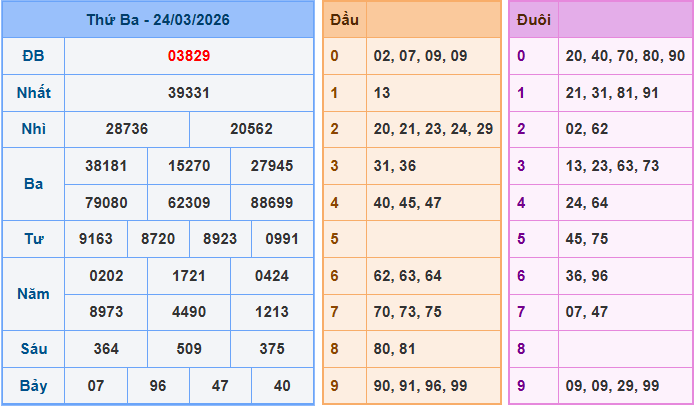Click the Đuôi values '07, 47'

587,312
